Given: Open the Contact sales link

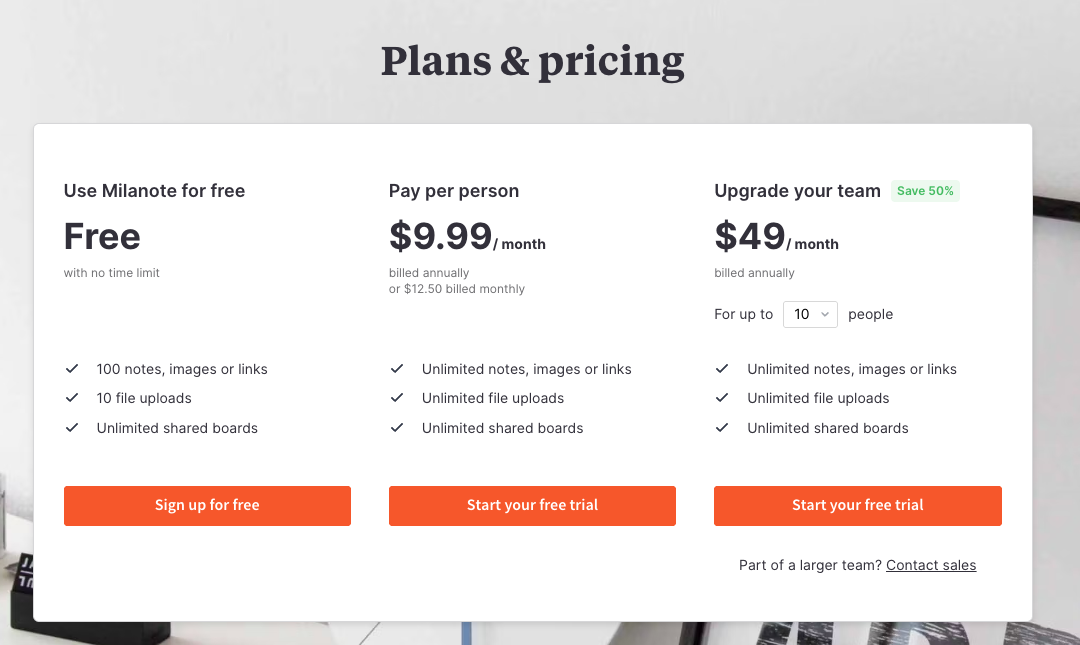Looking at the screenshot, I should (x=931, y=565).
